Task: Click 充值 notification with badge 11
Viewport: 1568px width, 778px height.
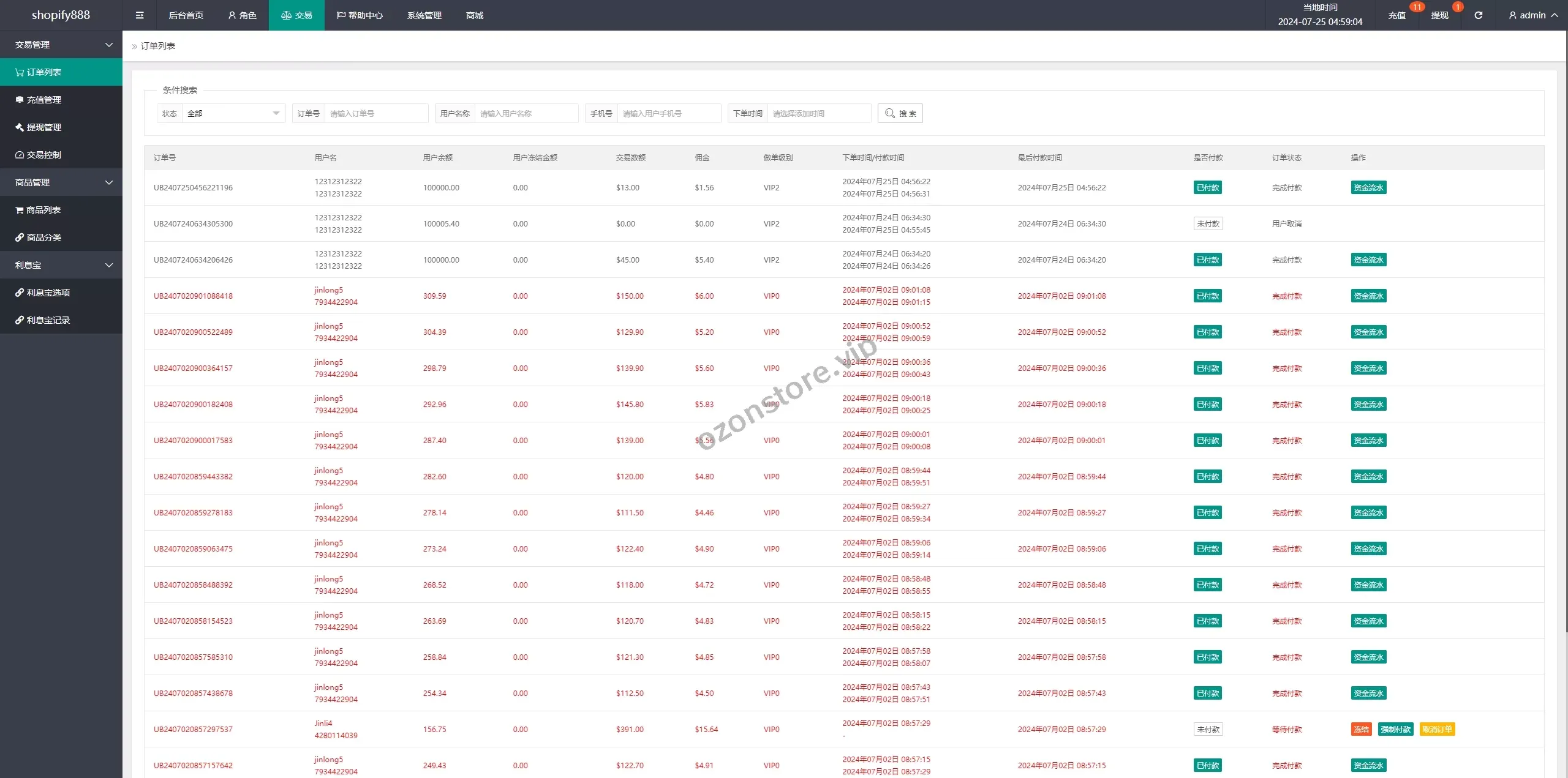Action: coord(1396,15)
